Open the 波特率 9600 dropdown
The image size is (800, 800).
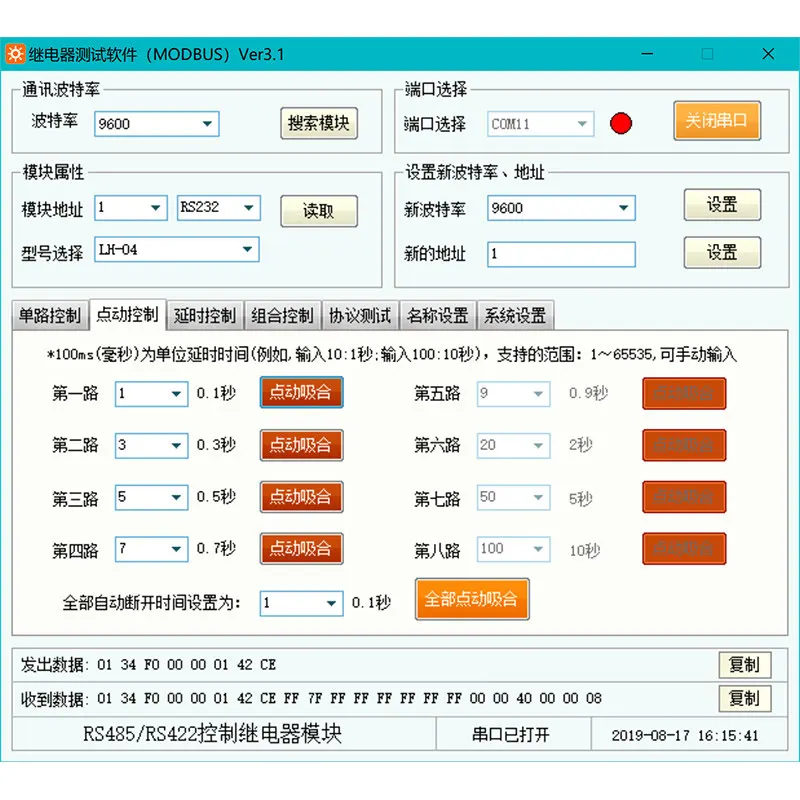pos(157,124)
